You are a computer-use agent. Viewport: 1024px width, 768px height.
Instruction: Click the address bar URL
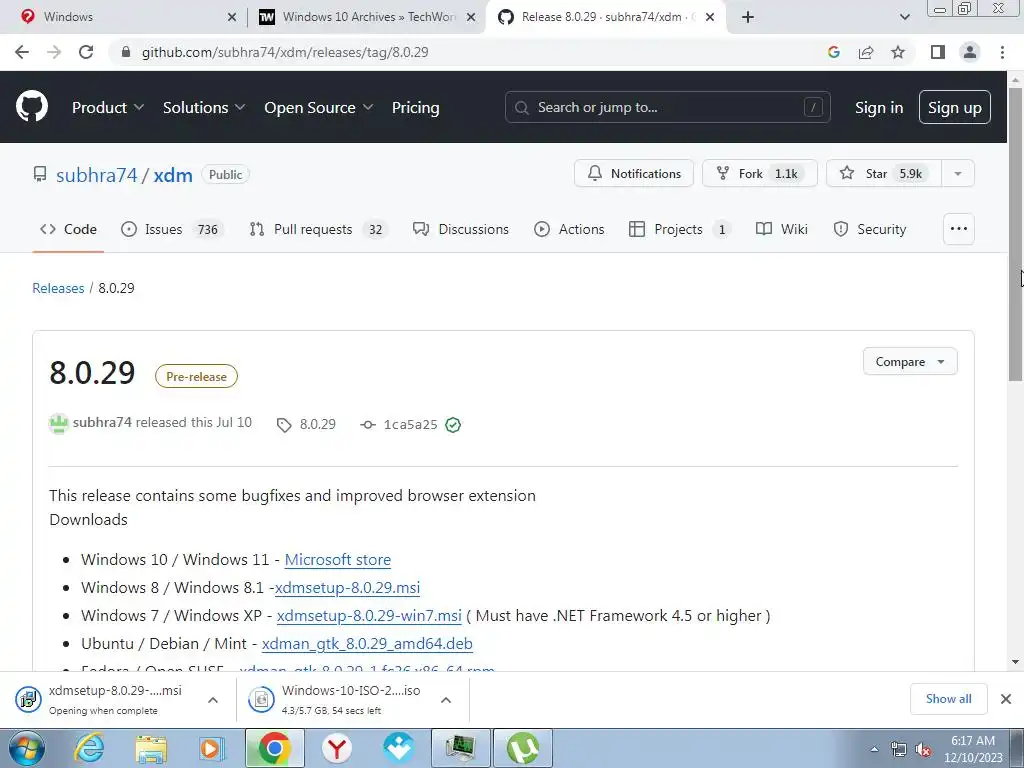coord(285,52)
